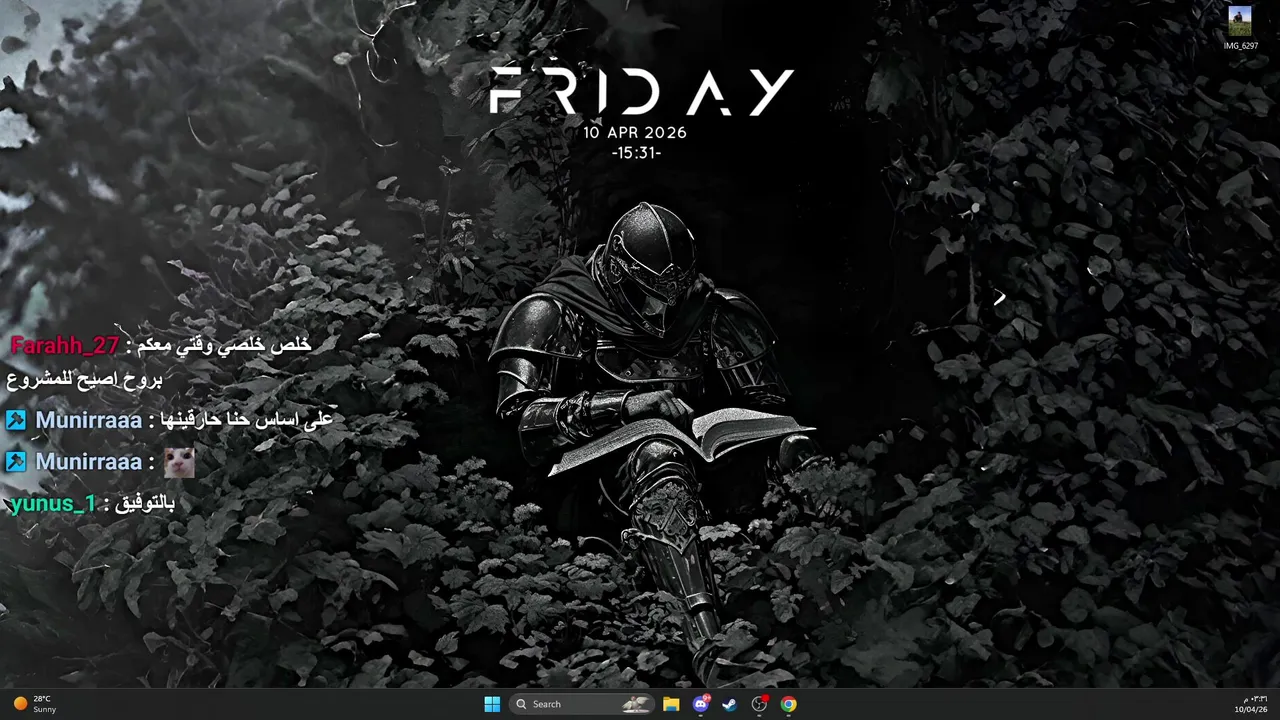1280x720 pixels.
Task: Click the -15:31- time widget text
Action: [636, 153]
